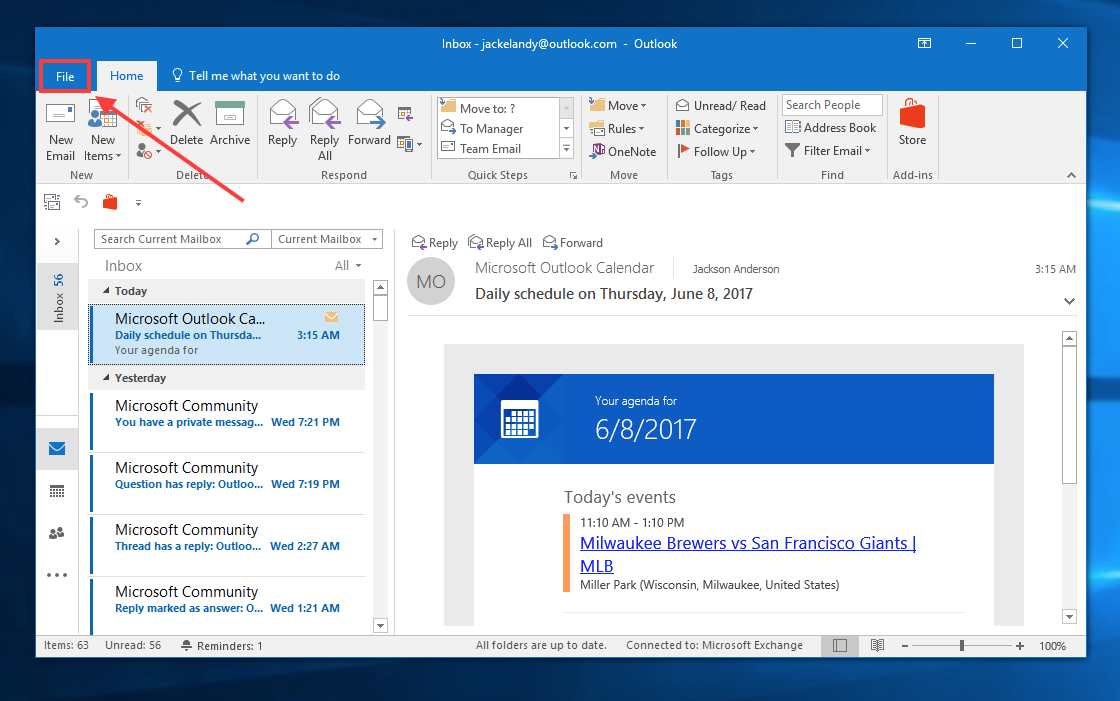Viewport: 1120px width, 701px height.
Task: Expand the folder pane
Action: 57,242
